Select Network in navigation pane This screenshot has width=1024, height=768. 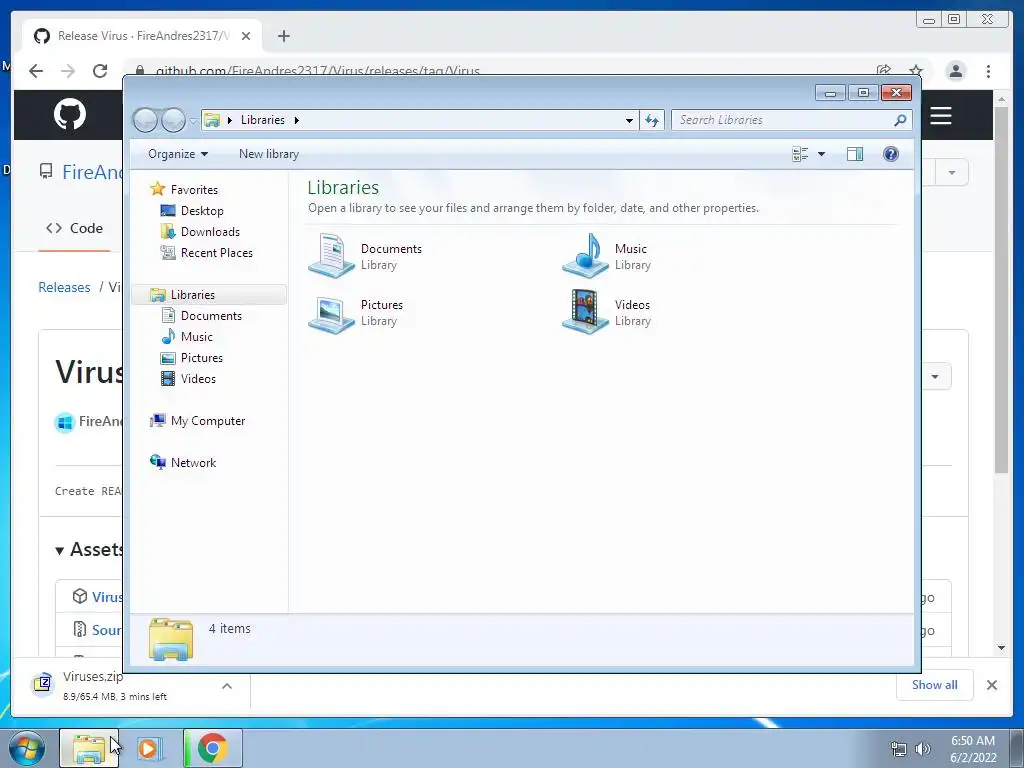point(193,463)
